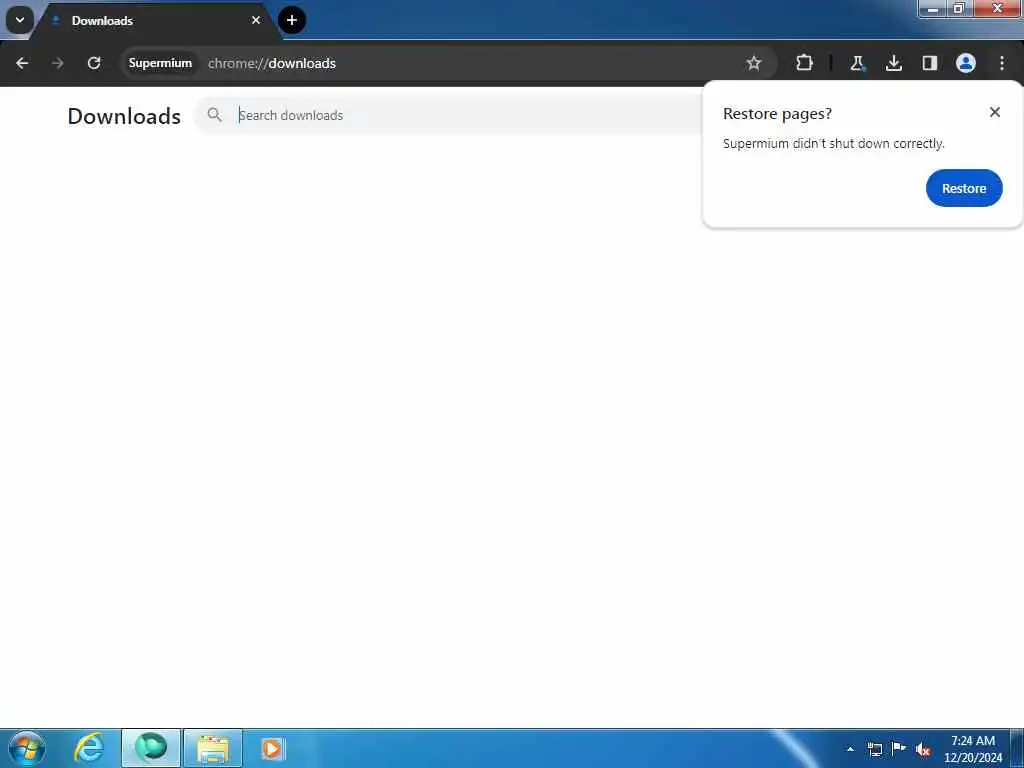The width and height of the screenshot is (1024, 768).
Task: Open the Action Center flag icon
Action: [899, 748]
